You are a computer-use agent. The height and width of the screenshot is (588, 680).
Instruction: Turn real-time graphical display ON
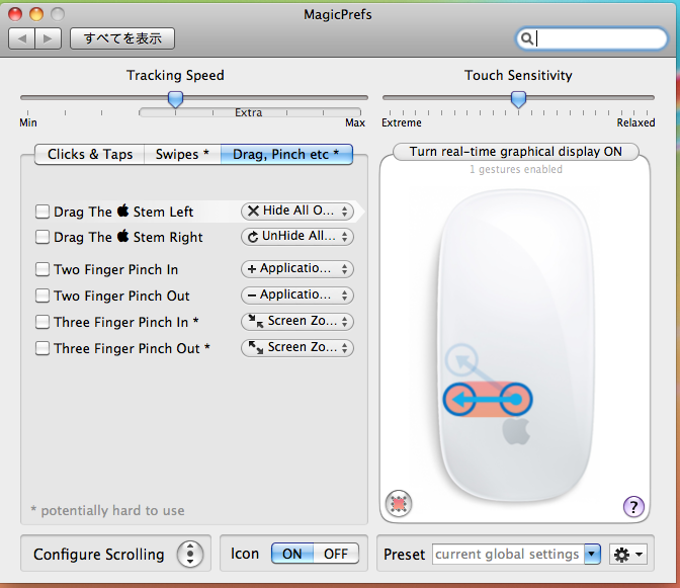click(x=516, y=152)
